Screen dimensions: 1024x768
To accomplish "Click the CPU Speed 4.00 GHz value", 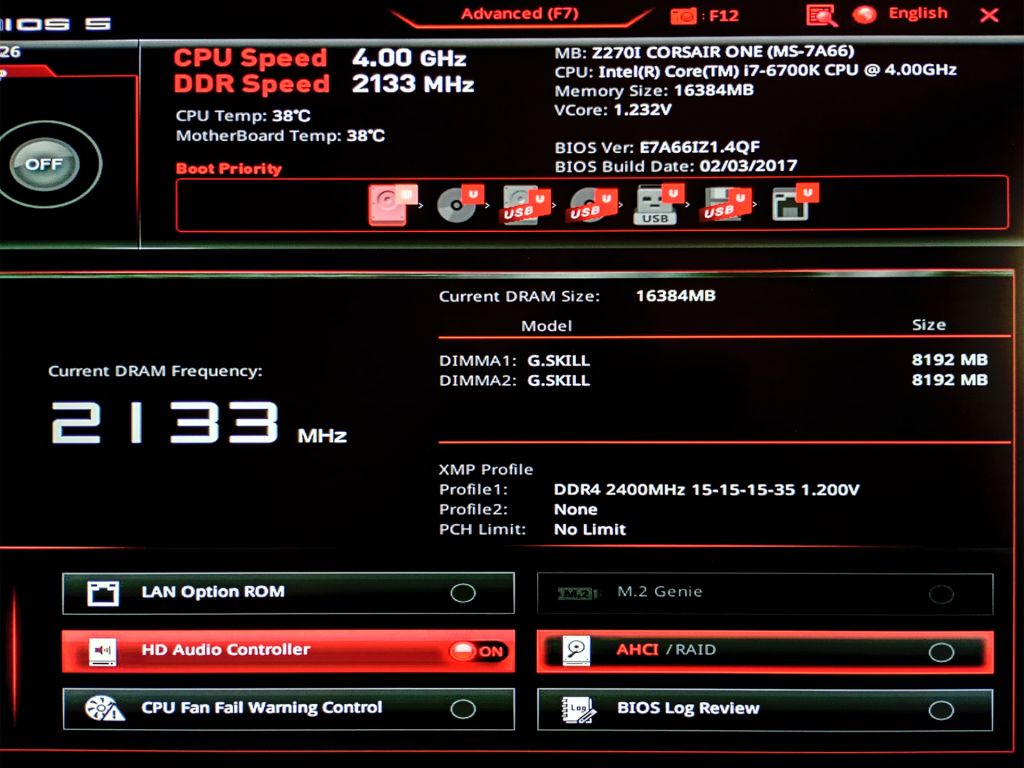I will tap(409, 58).
